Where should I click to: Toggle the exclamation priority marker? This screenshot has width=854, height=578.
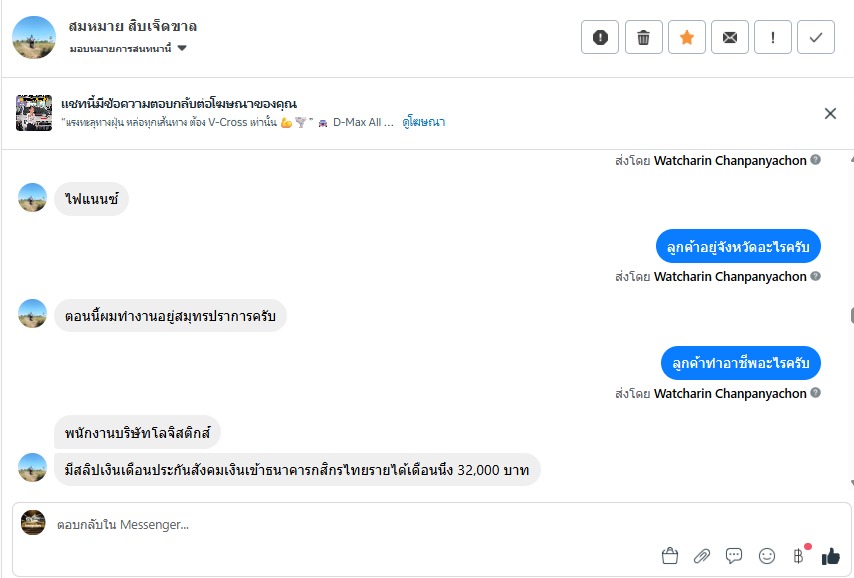pyautogui.click(x=773, y=38)
